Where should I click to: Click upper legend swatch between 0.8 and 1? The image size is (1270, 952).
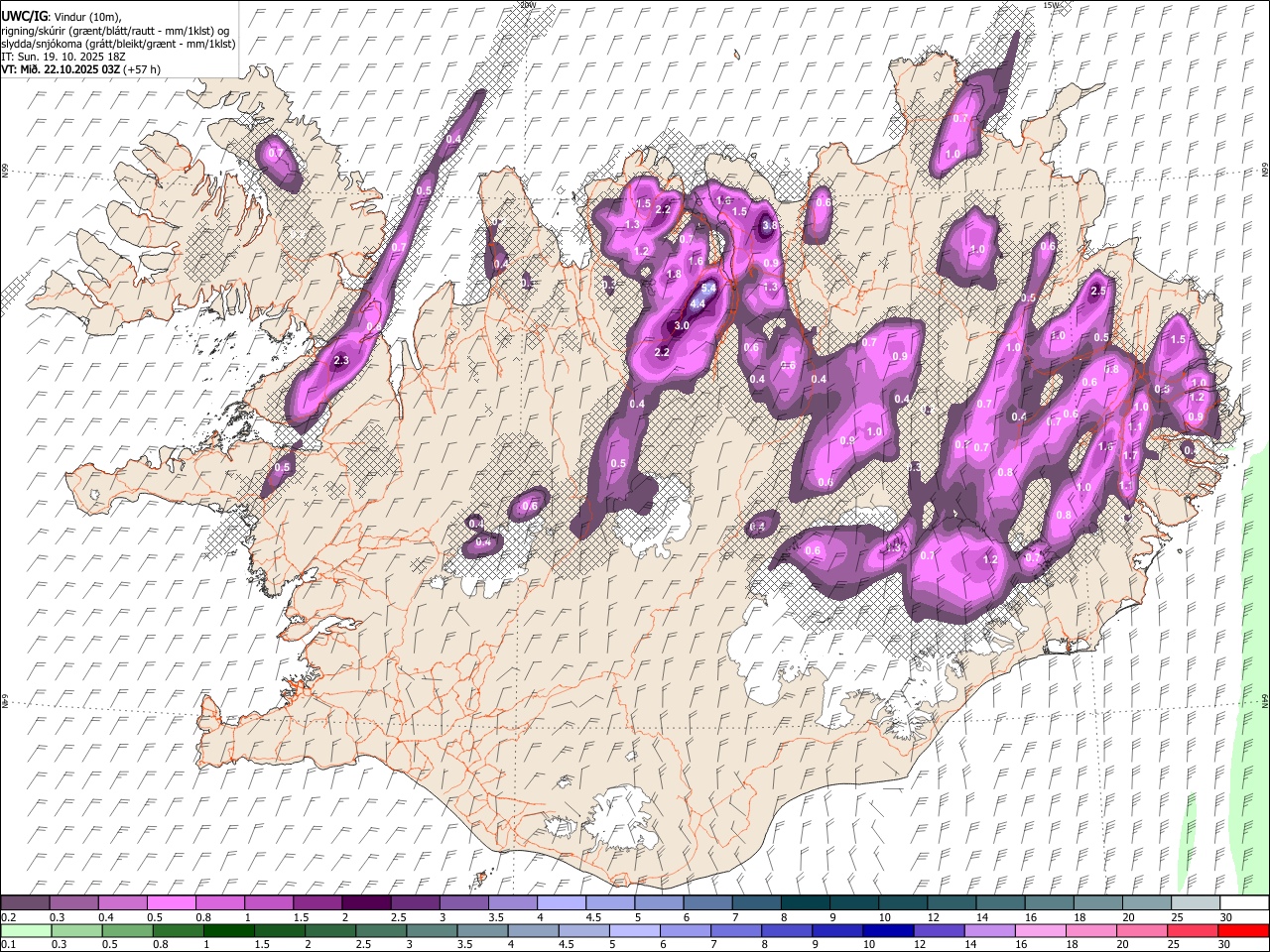pos(219,902)
